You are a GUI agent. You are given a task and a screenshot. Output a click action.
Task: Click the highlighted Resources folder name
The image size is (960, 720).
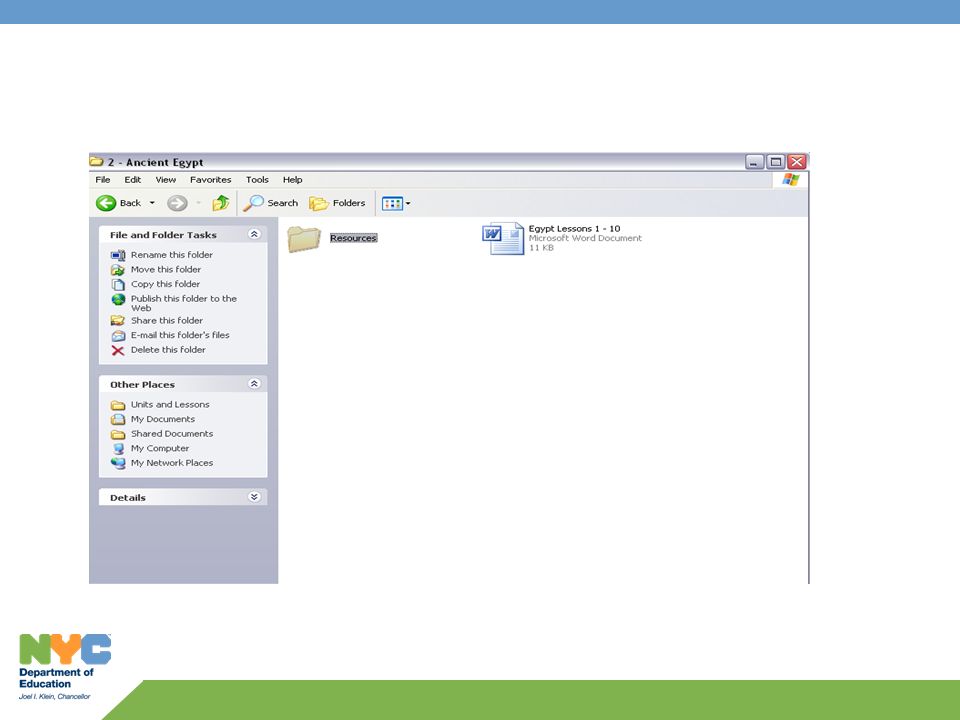click(353, 238)
